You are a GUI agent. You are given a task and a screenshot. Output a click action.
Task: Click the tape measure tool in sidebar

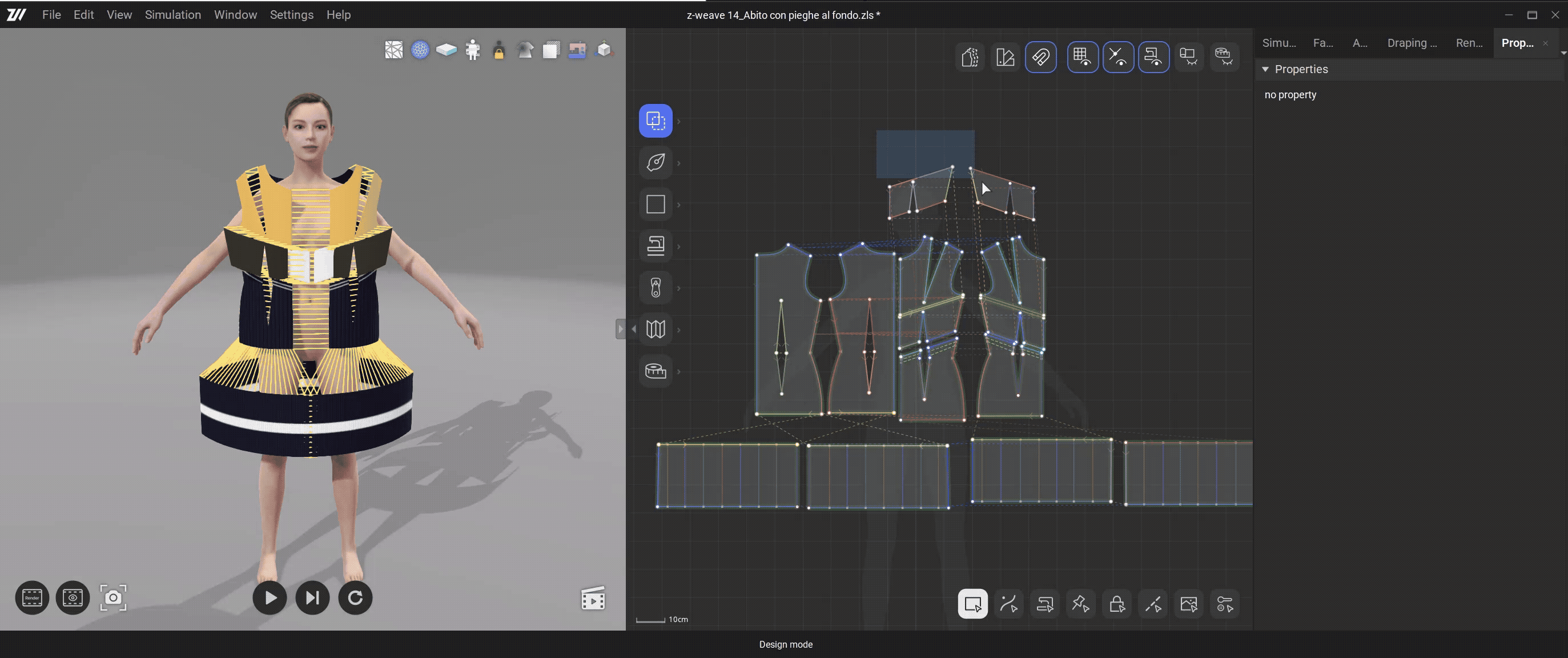(x=655, y=371)
